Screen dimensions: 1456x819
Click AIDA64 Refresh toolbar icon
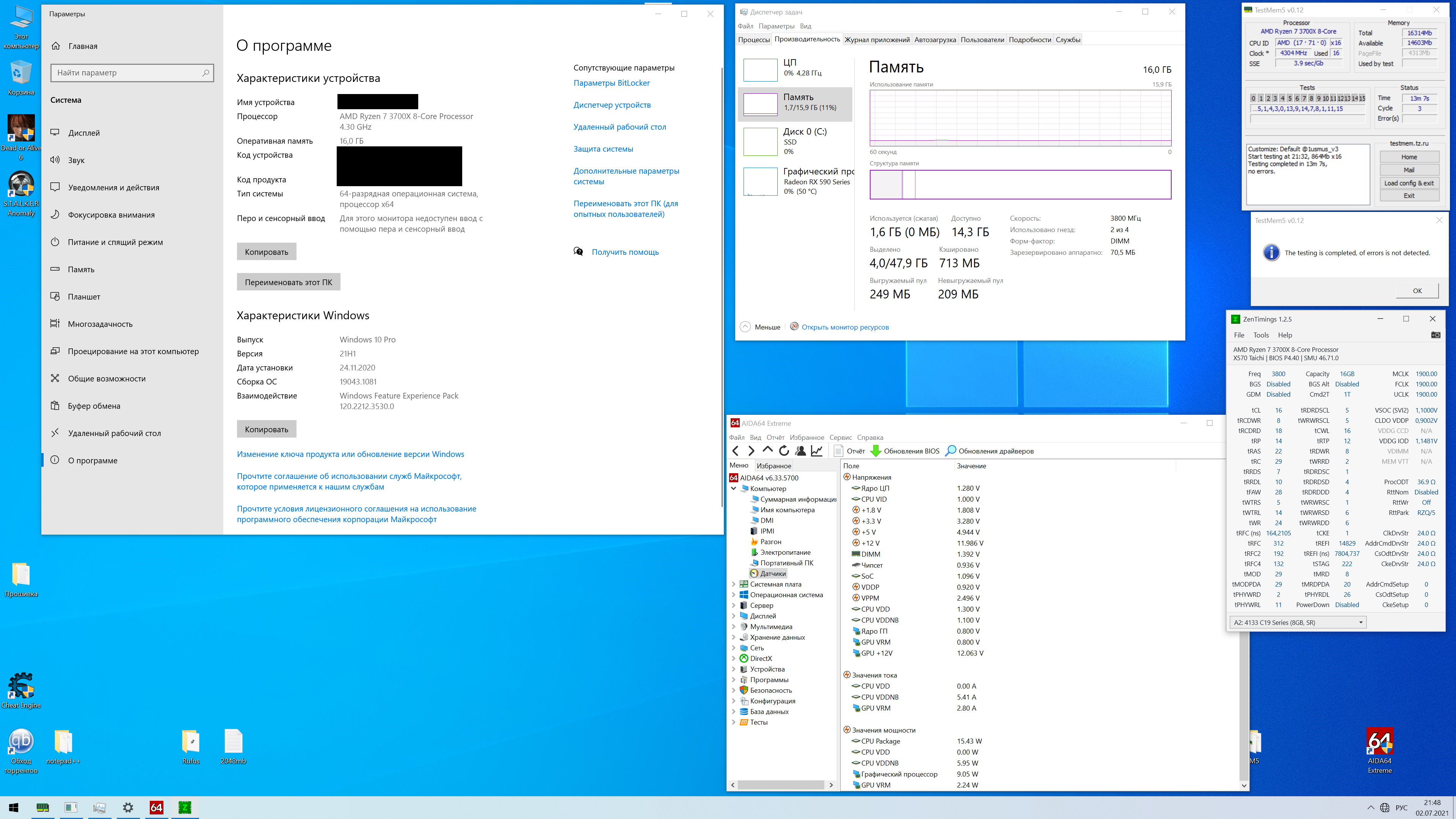[784, 450]
